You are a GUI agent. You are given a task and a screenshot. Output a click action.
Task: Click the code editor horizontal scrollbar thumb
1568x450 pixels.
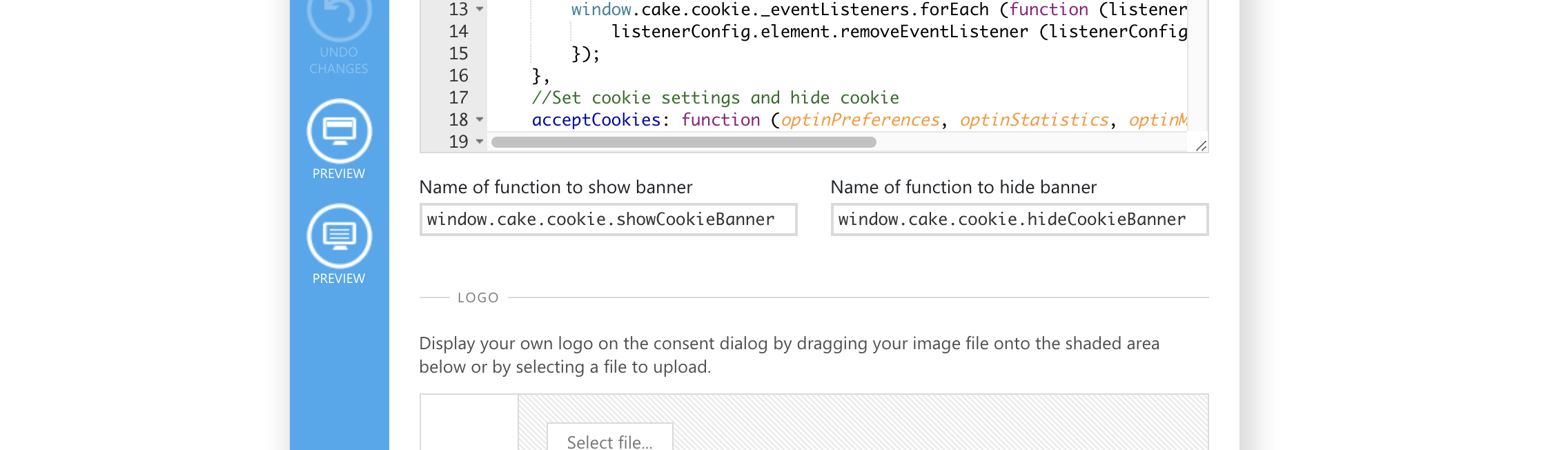pos(683,142)
